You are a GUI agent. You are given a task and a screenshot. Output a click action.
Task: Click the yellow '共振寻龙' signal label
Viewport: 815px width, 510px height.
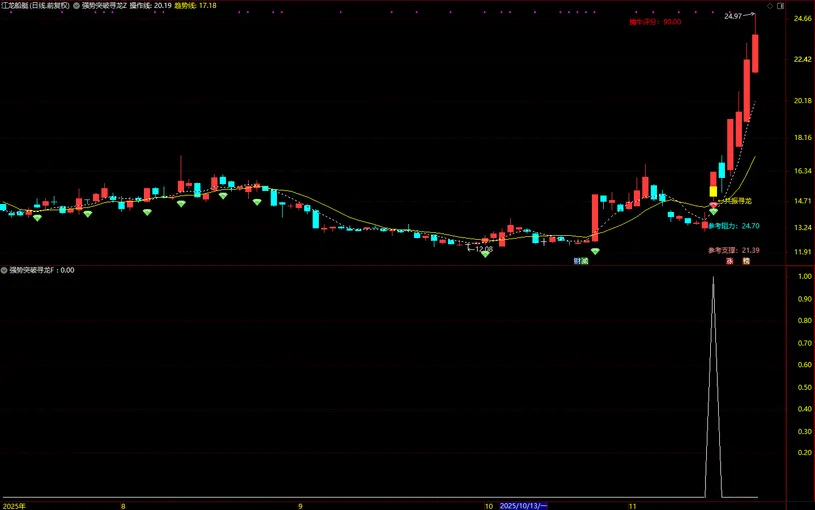point(738,201)
